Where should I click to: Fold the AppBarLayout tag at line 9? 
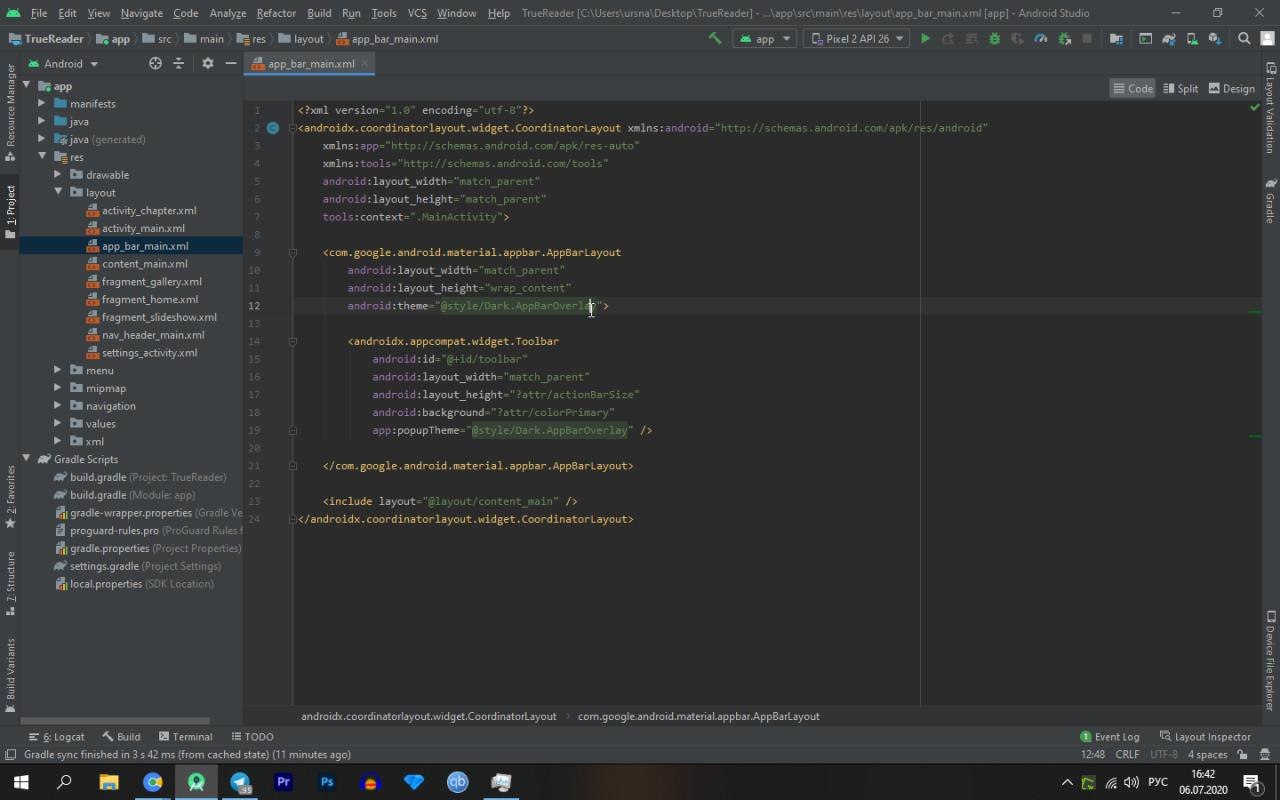(x=293, y=252)
